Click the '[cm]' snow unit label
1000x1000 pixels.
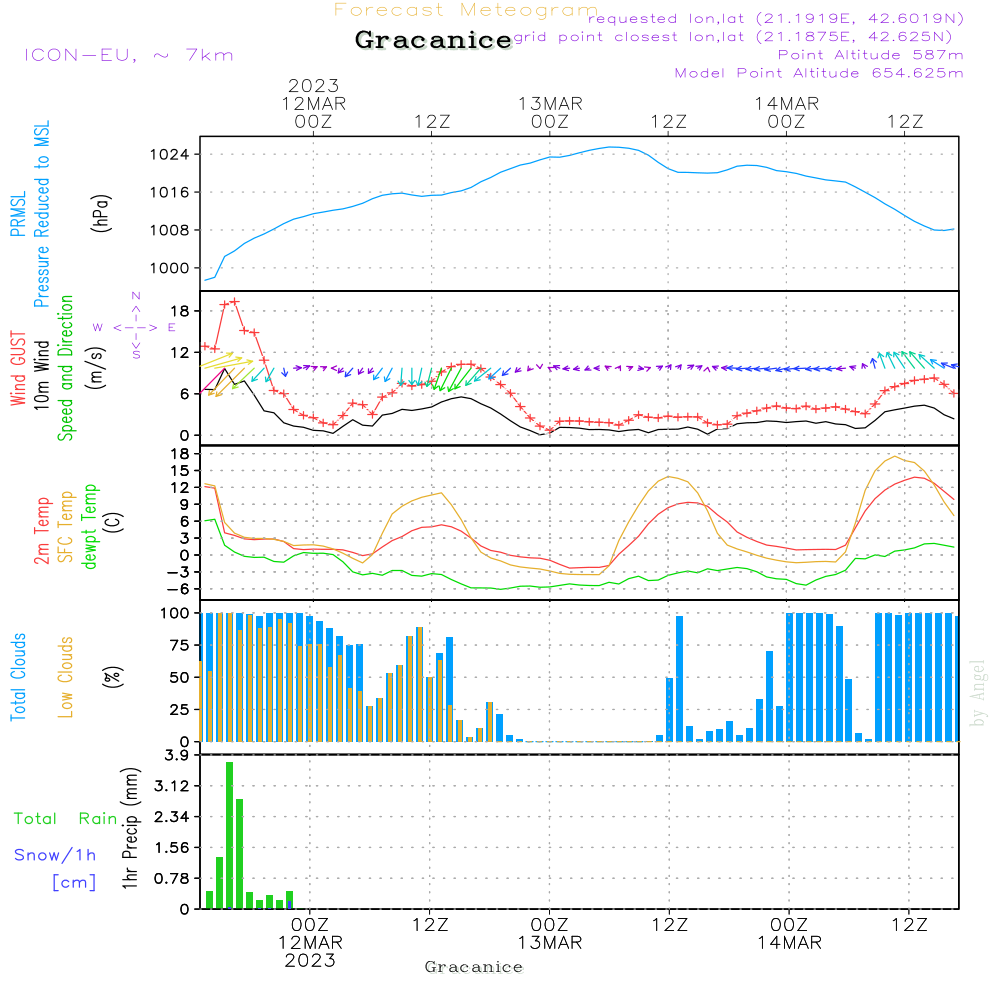point(74,883)
